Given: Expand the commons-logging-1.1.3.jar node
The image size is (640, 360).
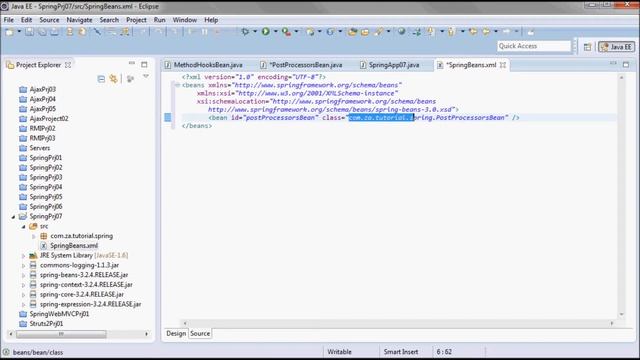Looking at the screenshot, I should (x=23, y=266).
